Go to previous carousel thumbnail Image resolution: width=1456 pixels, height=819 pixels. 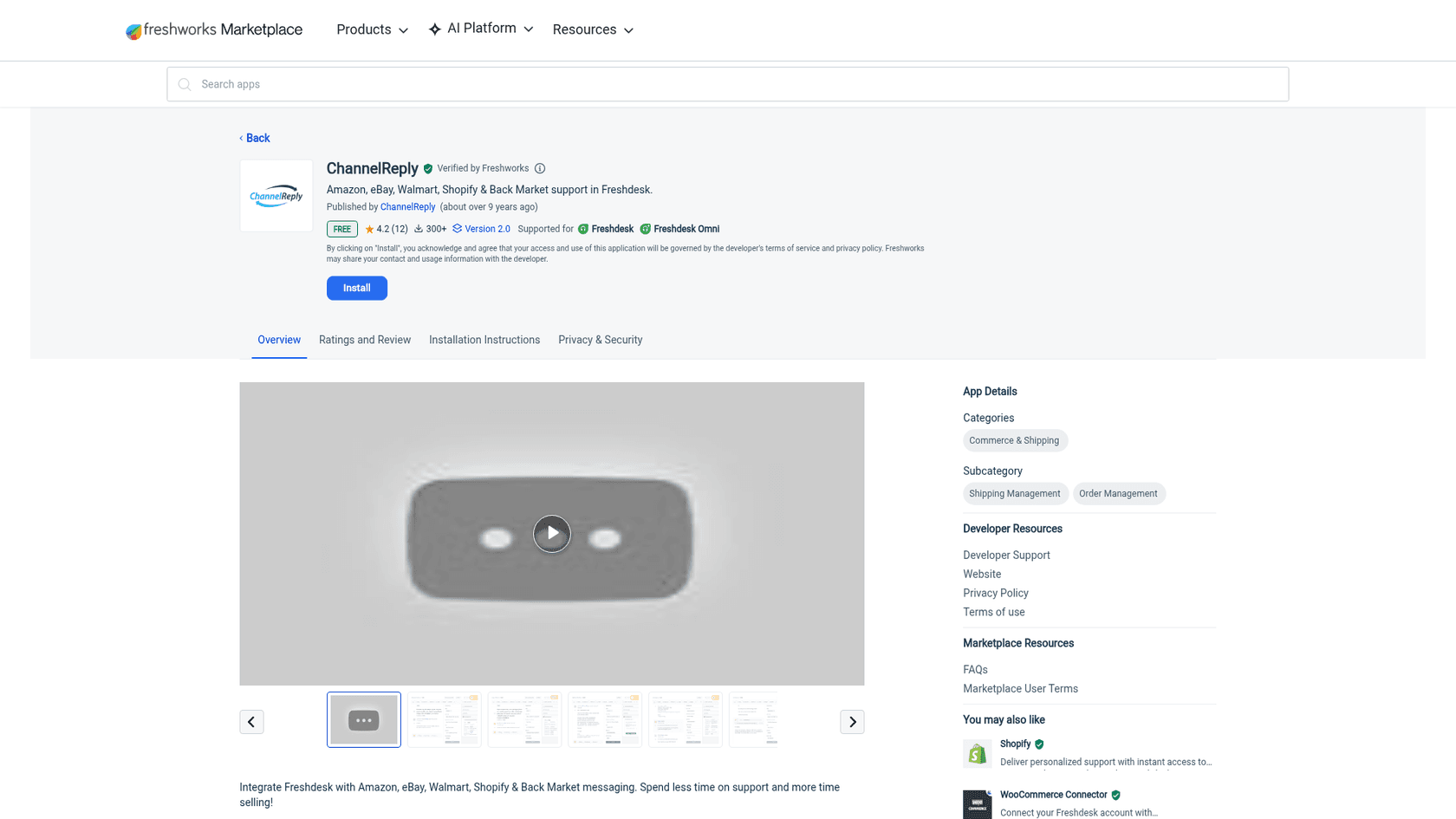point(251,722)
